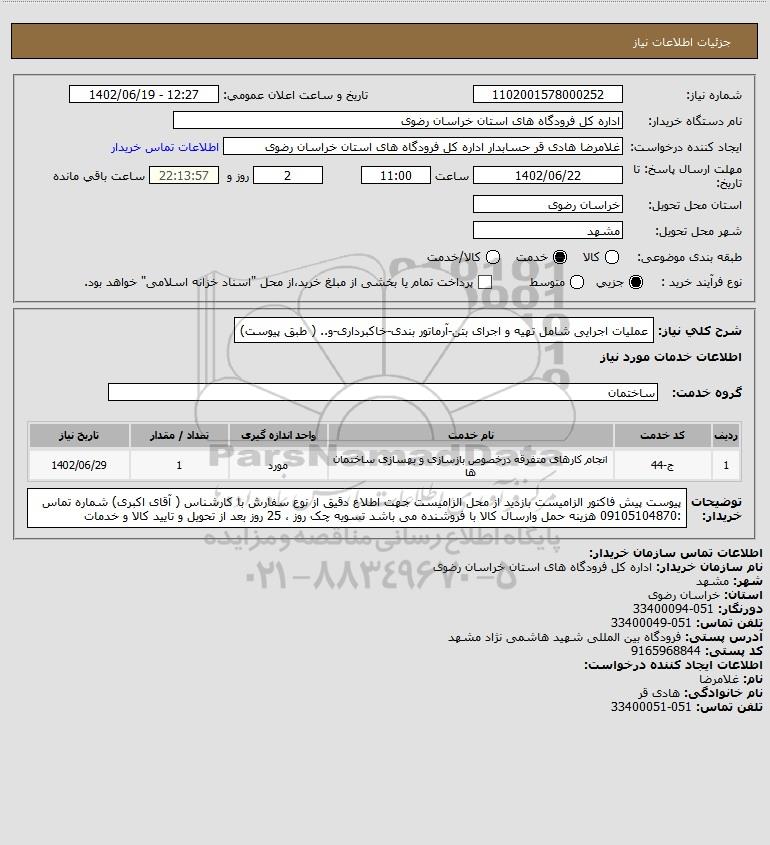The width and height of the screenshot is (770, 845).
Task: Click the announcement date field 1402/06/19 - 12:27
Action: point(144,94)
